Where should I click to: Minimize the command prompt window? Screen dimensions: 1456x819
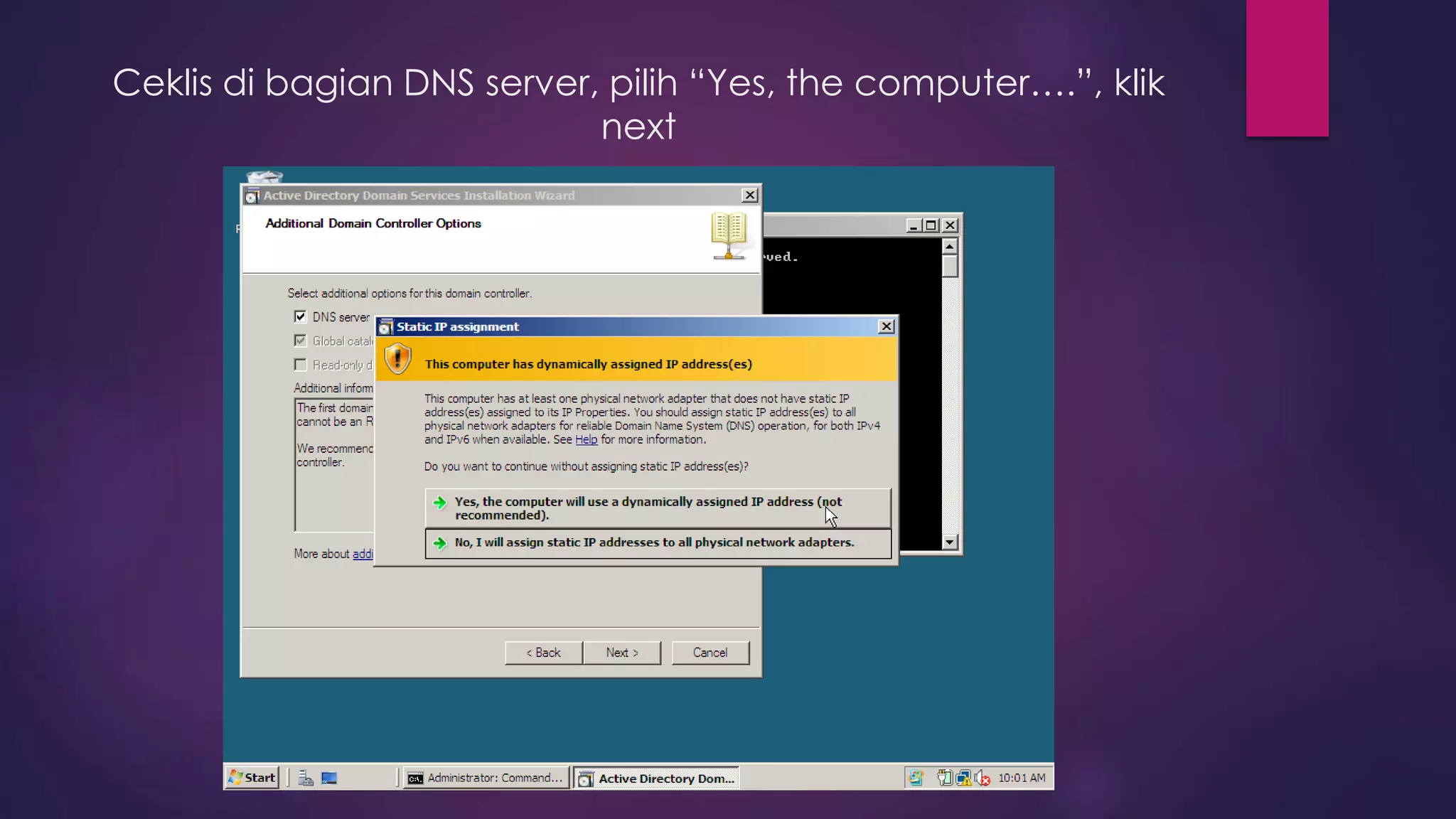(x=914, y=225)
